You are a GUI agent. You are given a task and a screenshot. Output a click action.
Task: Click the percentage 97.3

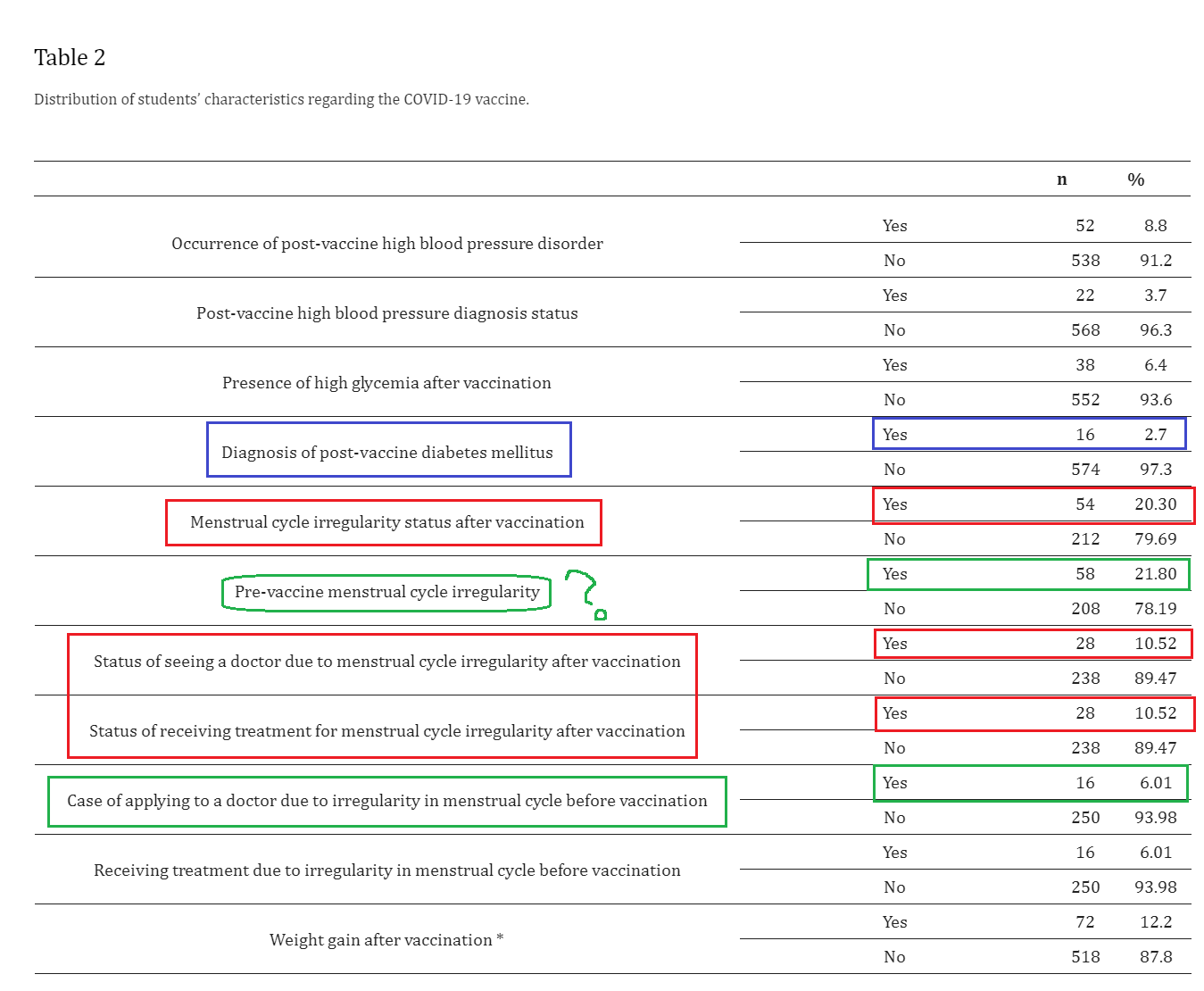point(1156,470)
